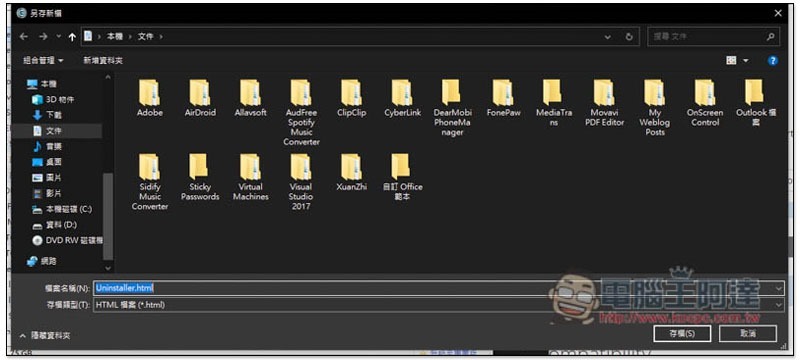This screenshot has width=800, height=360.
Task: Click 文件 breadcrumb in address bar
Action: tap(145, 37)
